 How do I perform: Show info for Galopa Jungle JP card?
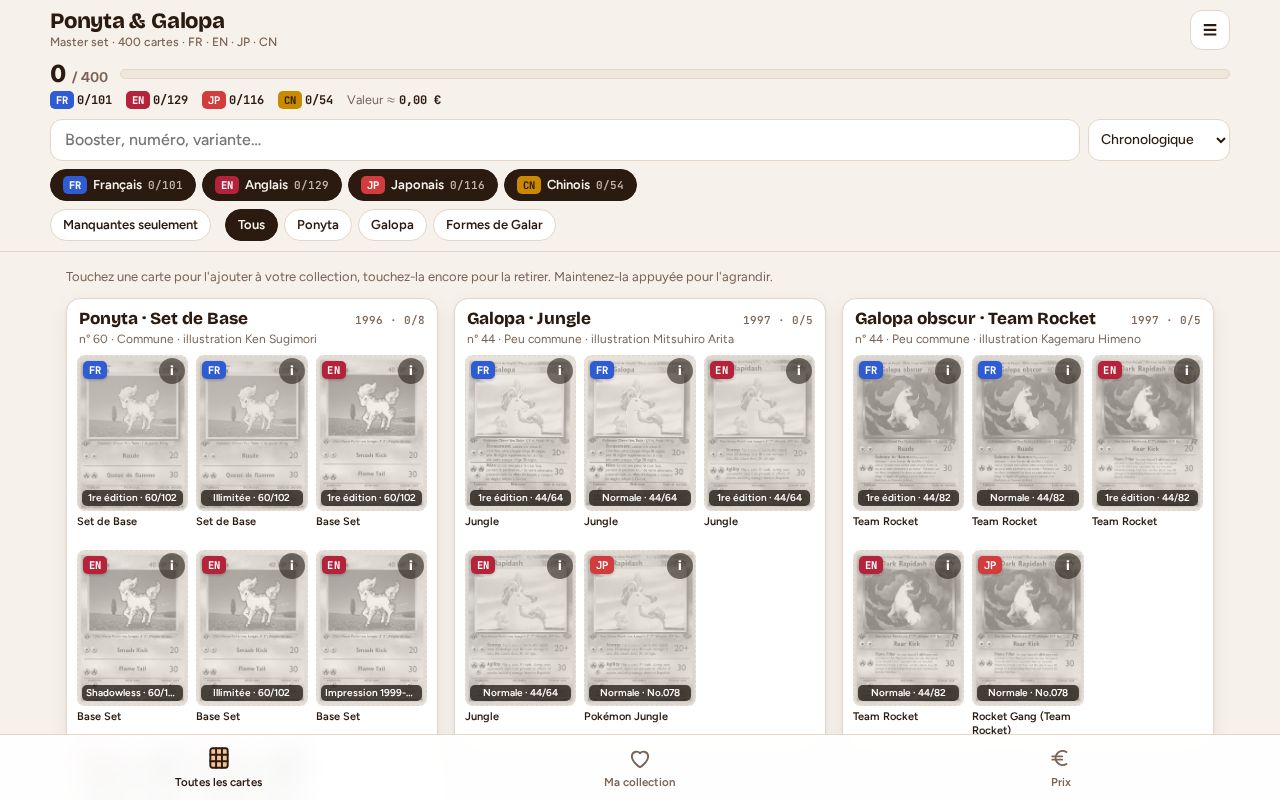680,566
